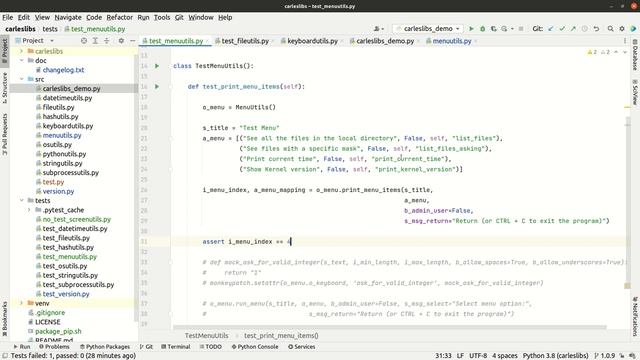The image size is (640, 360).
Task: Update project from Git (blue arrow)
Action: pos(551,29)
